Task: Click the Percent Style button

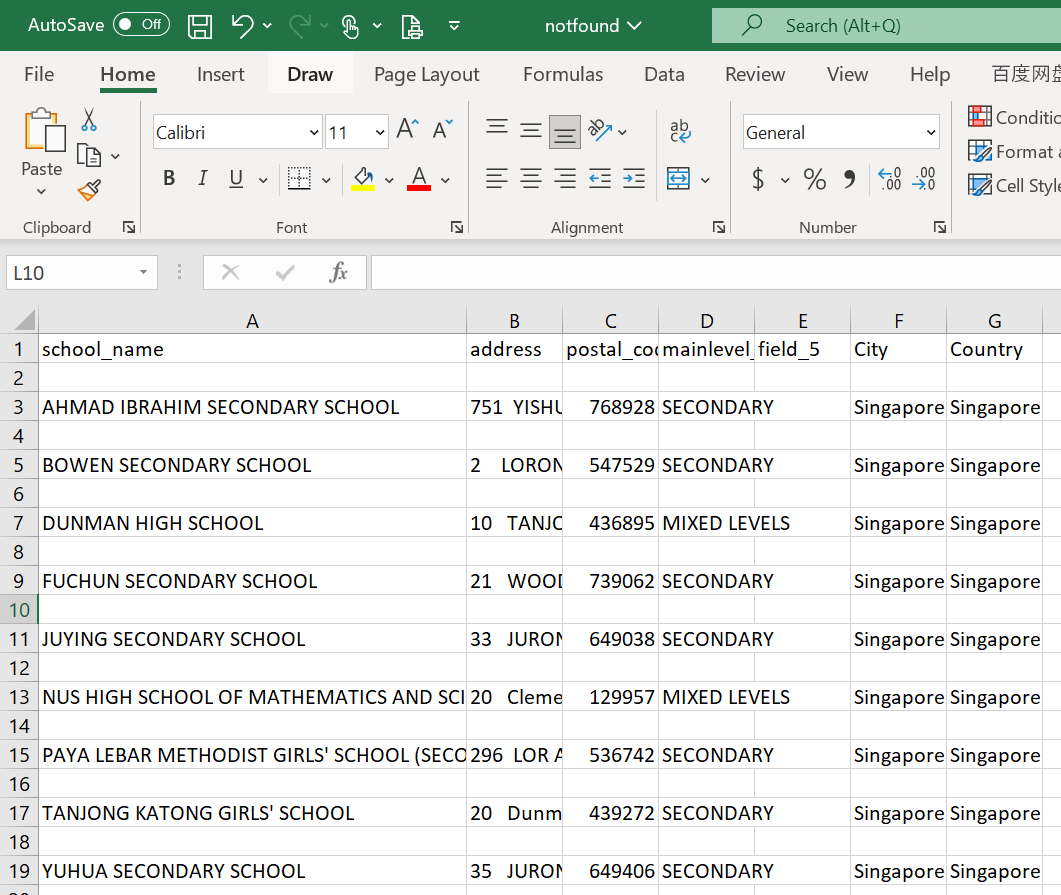Action: [815, 179]
